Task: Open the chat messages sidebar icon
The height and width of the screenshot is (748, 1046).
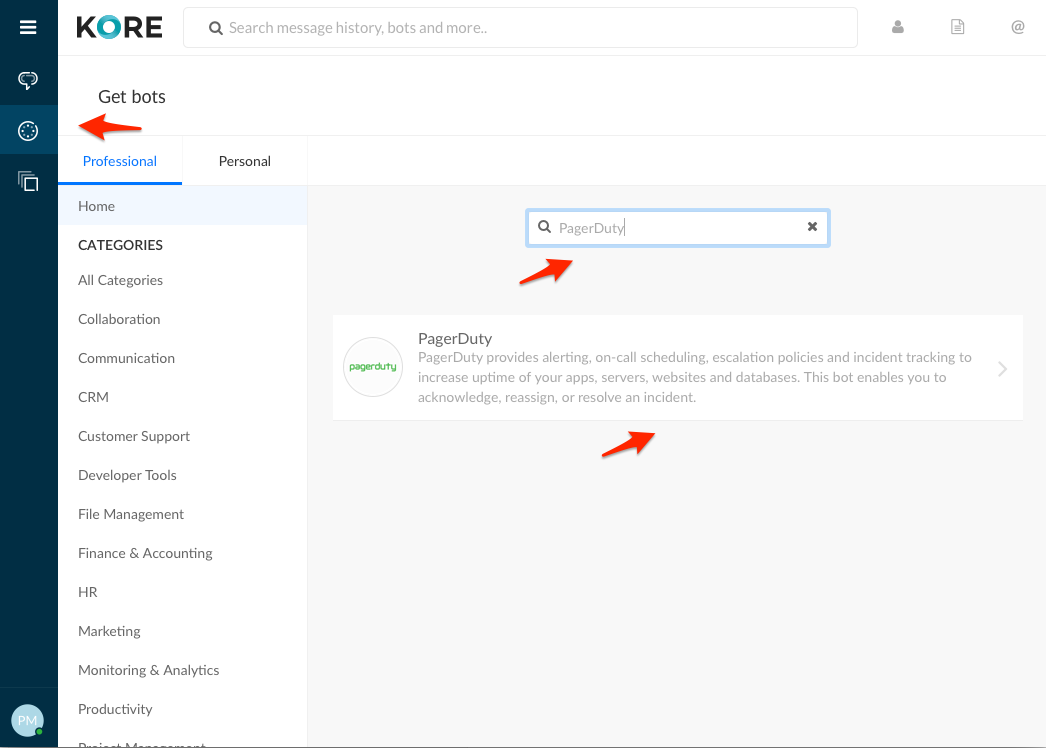Action: tap(28, 80)
